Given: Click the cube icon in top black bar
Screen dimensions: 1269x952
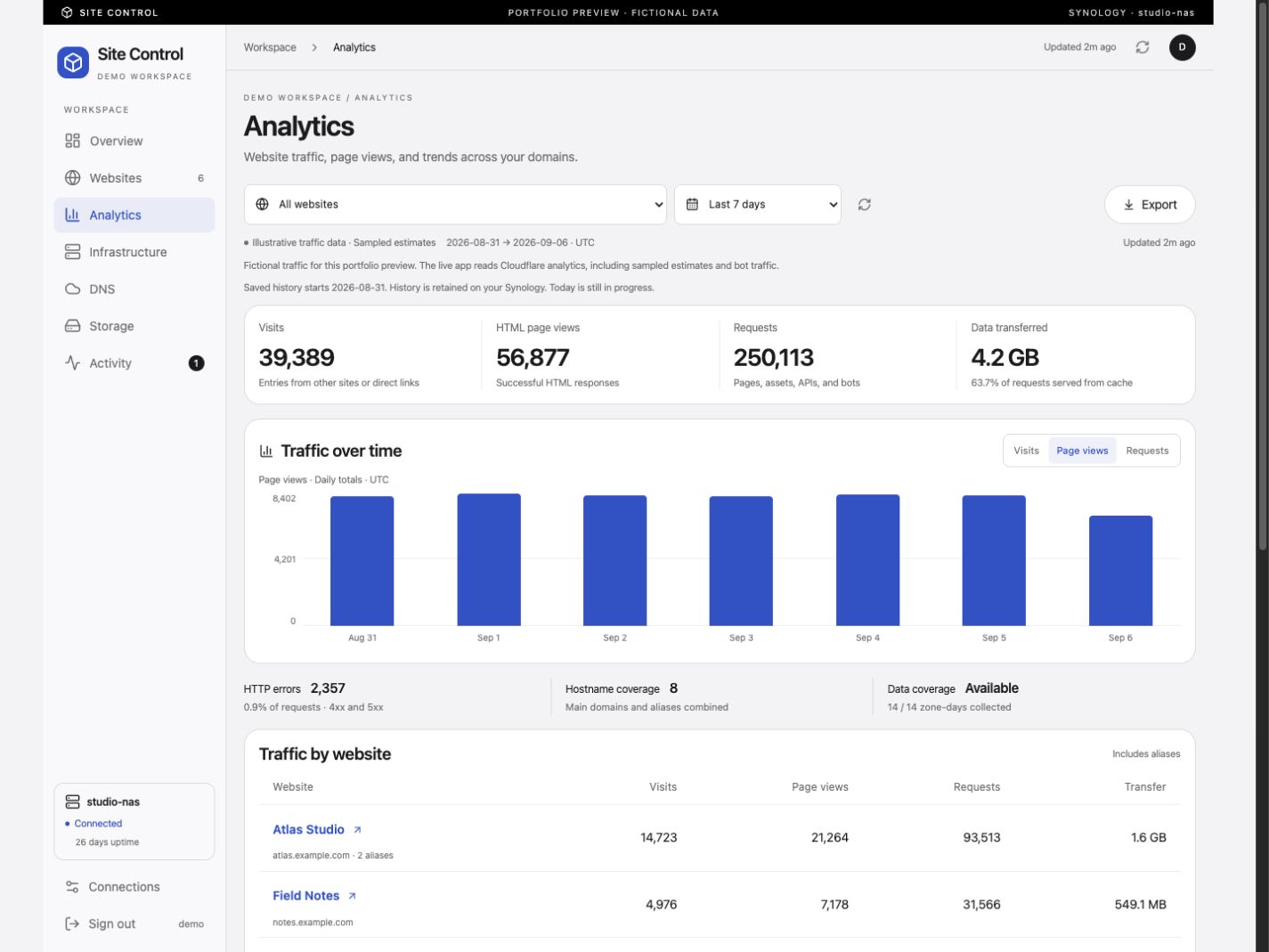Looking at the screenshot, I should tap(67, 12).
